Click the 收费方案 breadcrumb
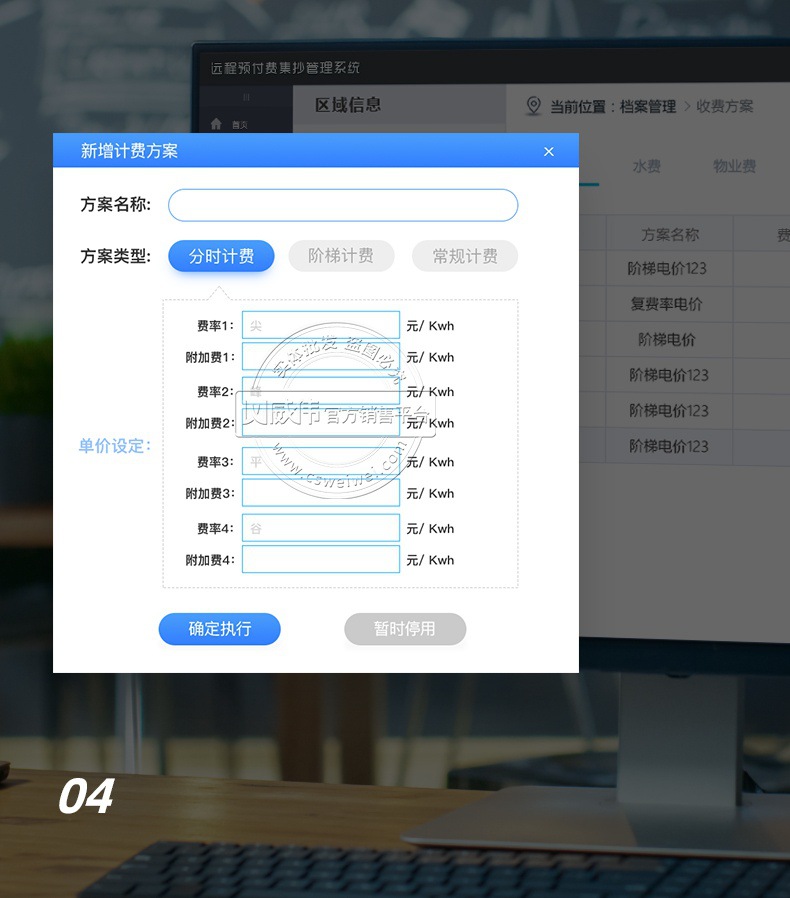The height and width of the screenshot is (898, 790). [x=725, y=107]
